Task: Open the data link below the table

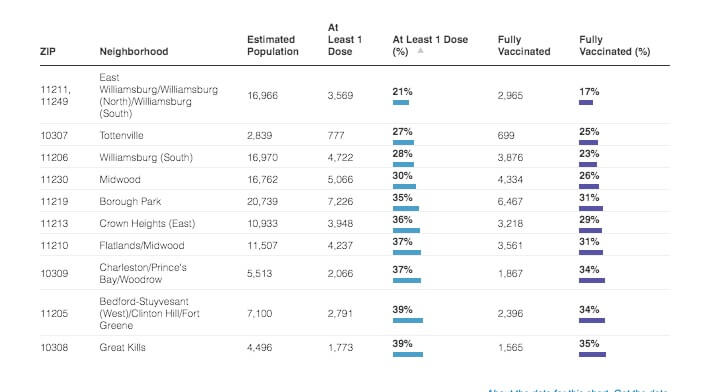Action: pyautogui.click(x=641, y=390)
